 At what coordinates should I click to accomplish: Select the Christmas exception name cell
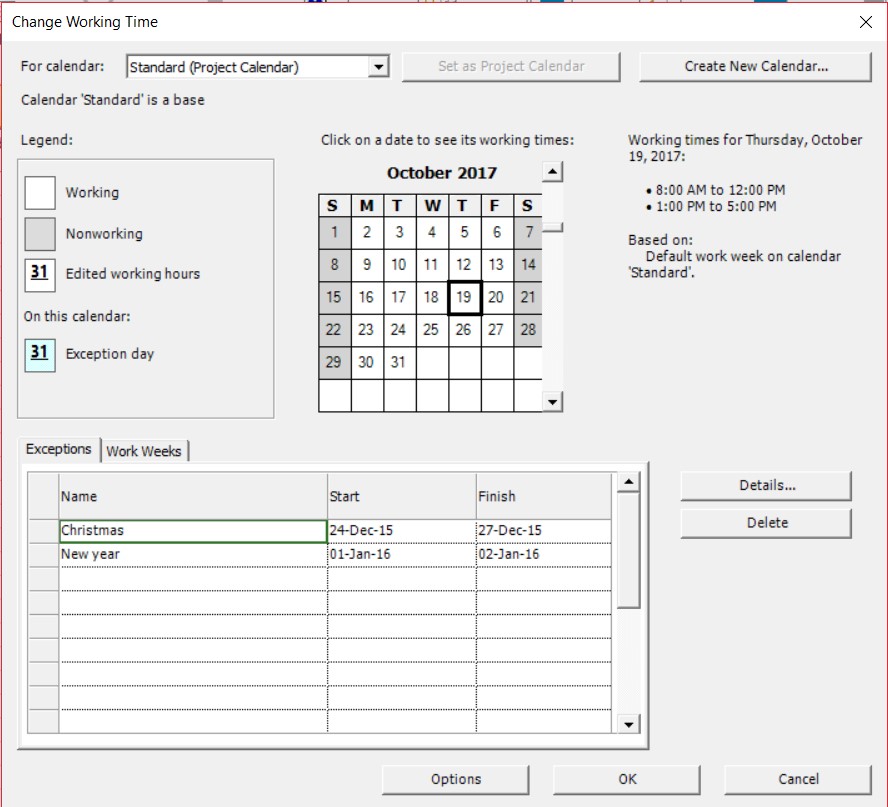[x=193, y=531]
